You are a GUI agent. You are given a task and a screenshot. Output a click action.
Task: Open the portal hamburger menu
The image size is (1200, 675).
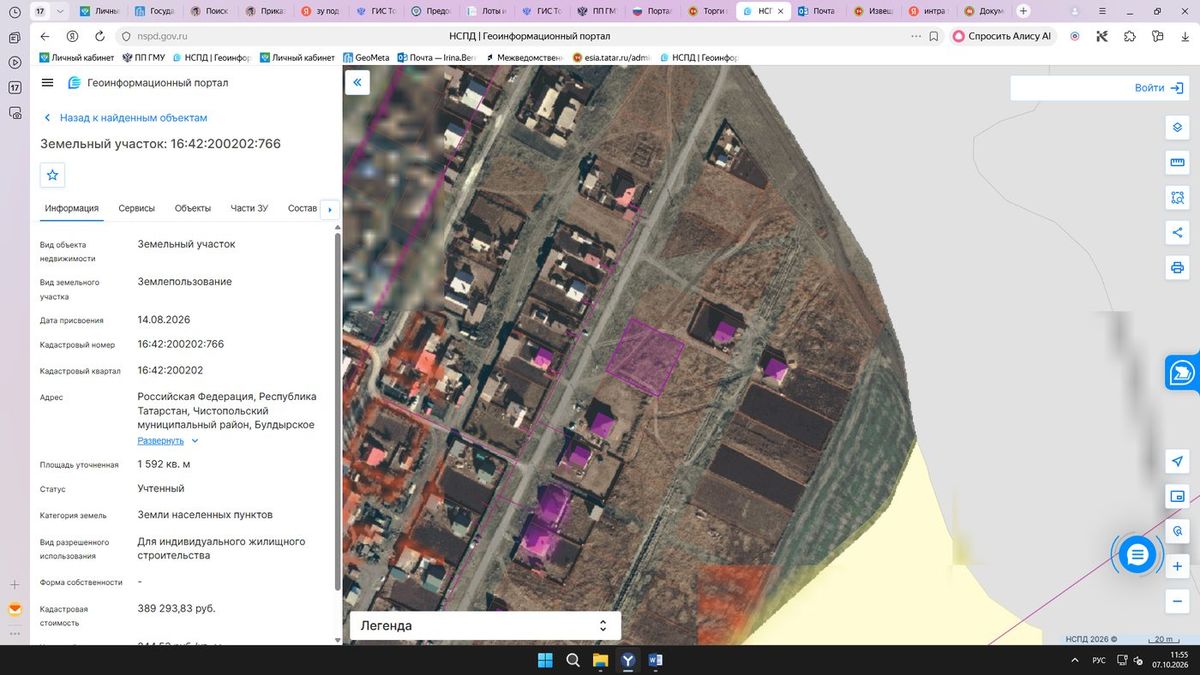(x=48, y=83)
